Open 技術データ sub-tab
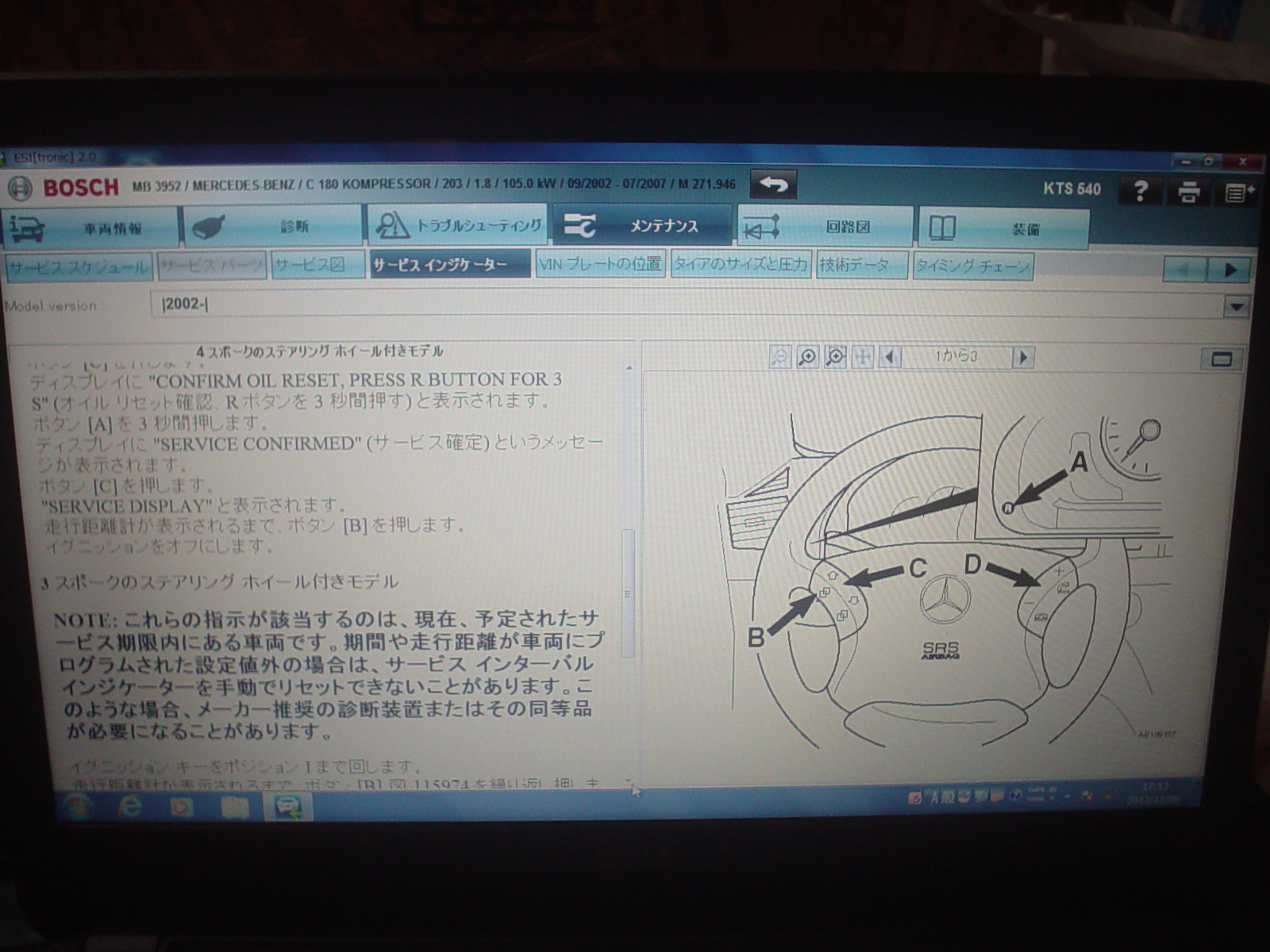 click(861, 265)
